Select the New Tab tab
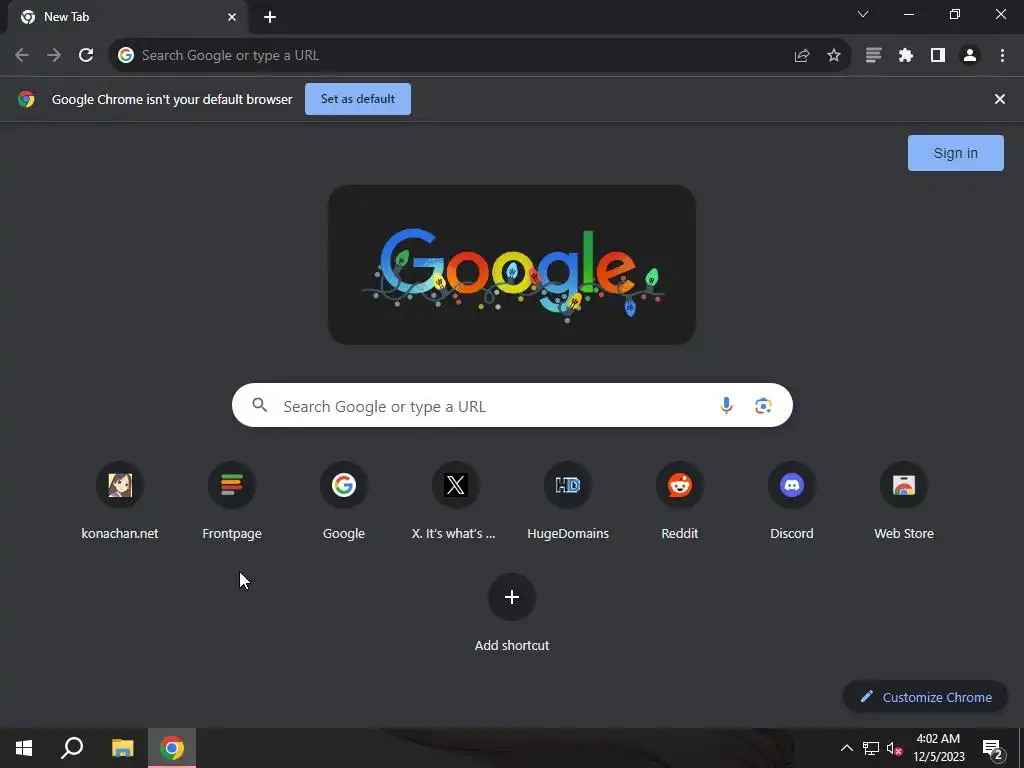The width and height of the screenshot is (1024, 768). [127, 17]
